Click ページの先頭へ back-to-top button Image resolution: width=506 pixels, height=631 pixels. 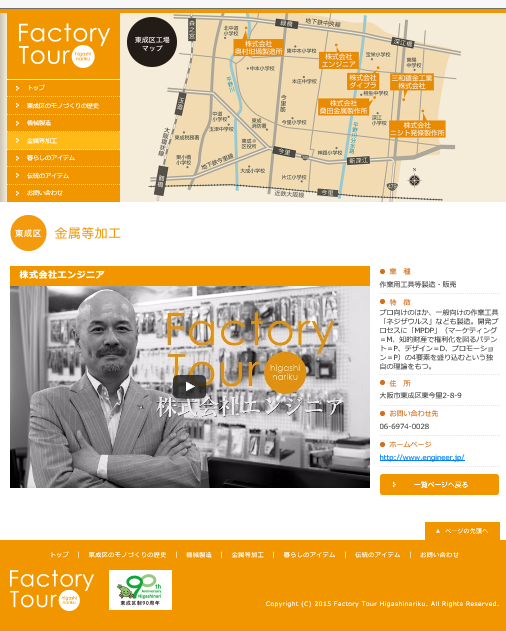point(462,531)
